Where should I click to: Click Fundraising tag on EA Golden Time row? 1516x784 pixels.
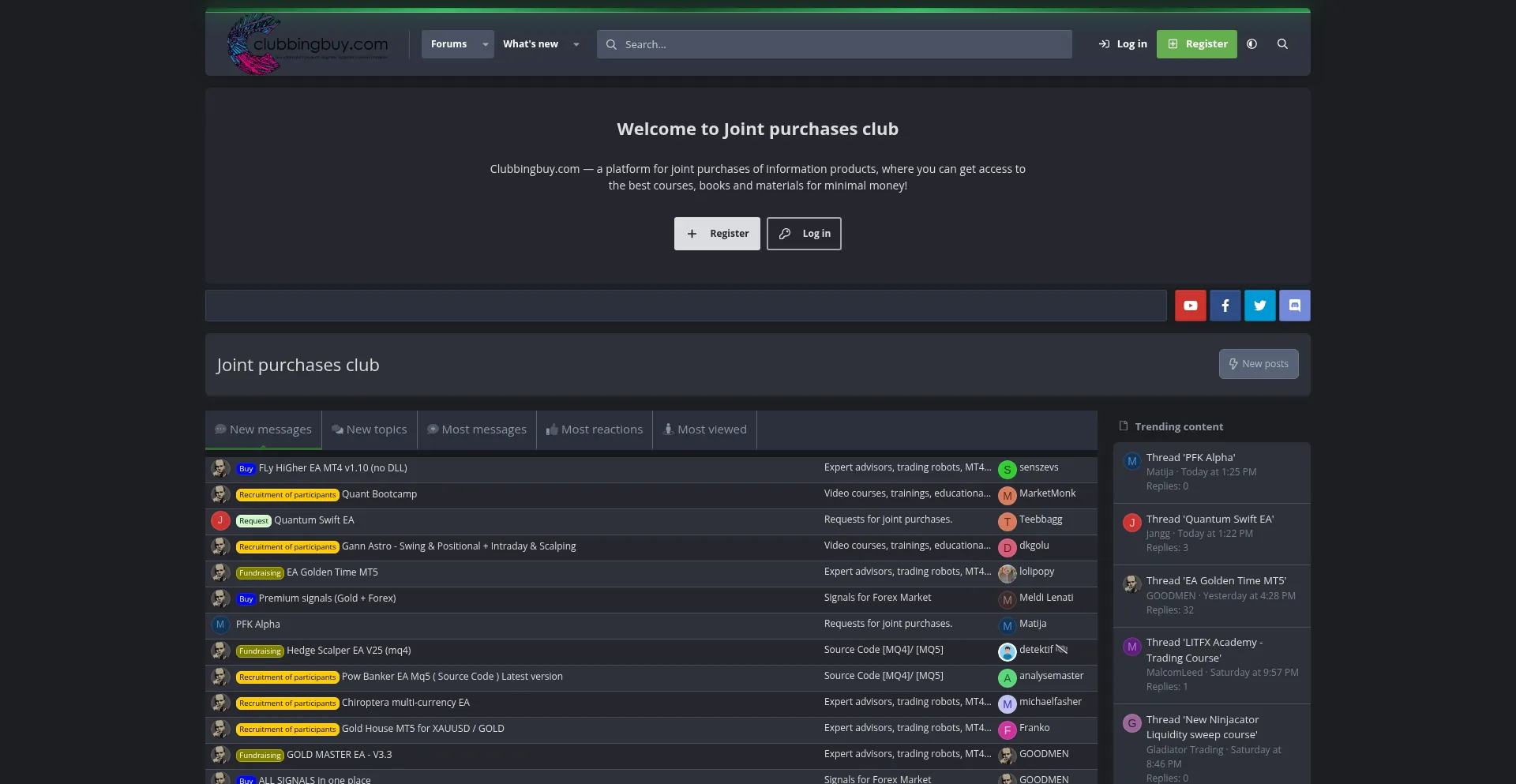coord(260,573)
